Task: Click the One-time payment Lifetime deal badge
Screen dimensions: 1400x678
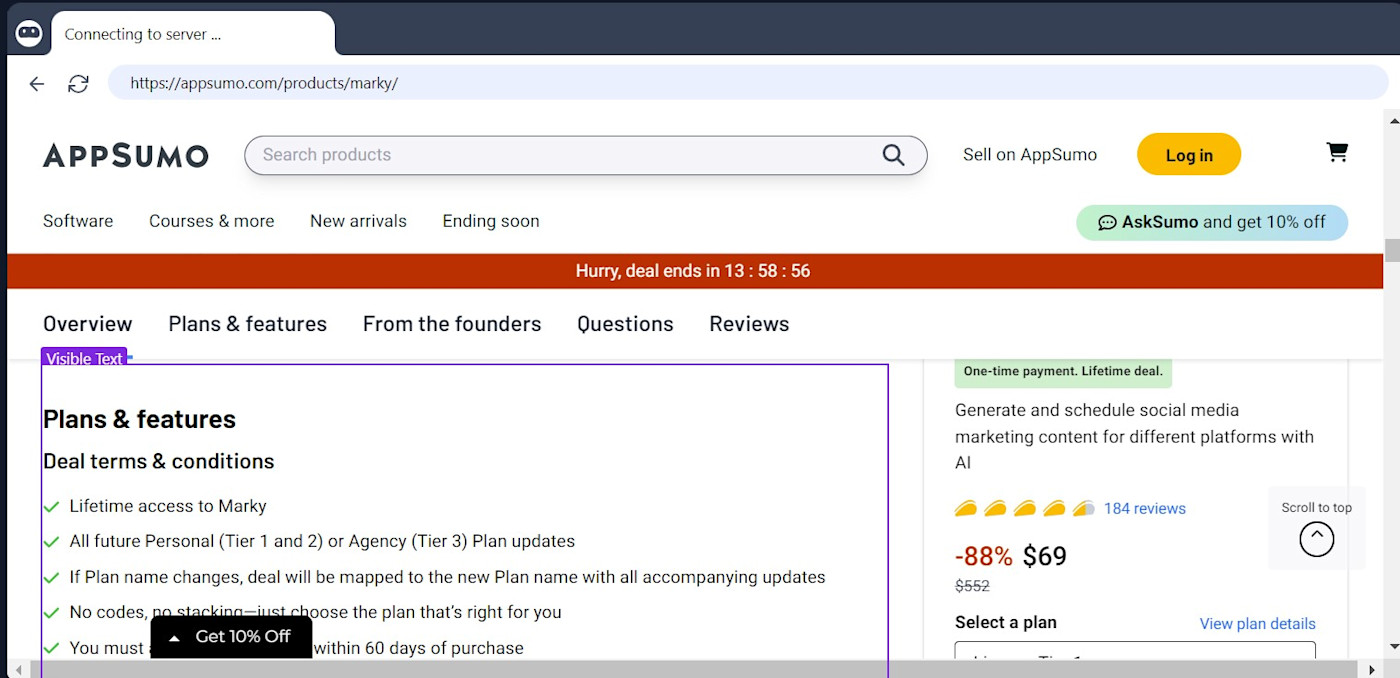Action: (x=1063, y=371)
